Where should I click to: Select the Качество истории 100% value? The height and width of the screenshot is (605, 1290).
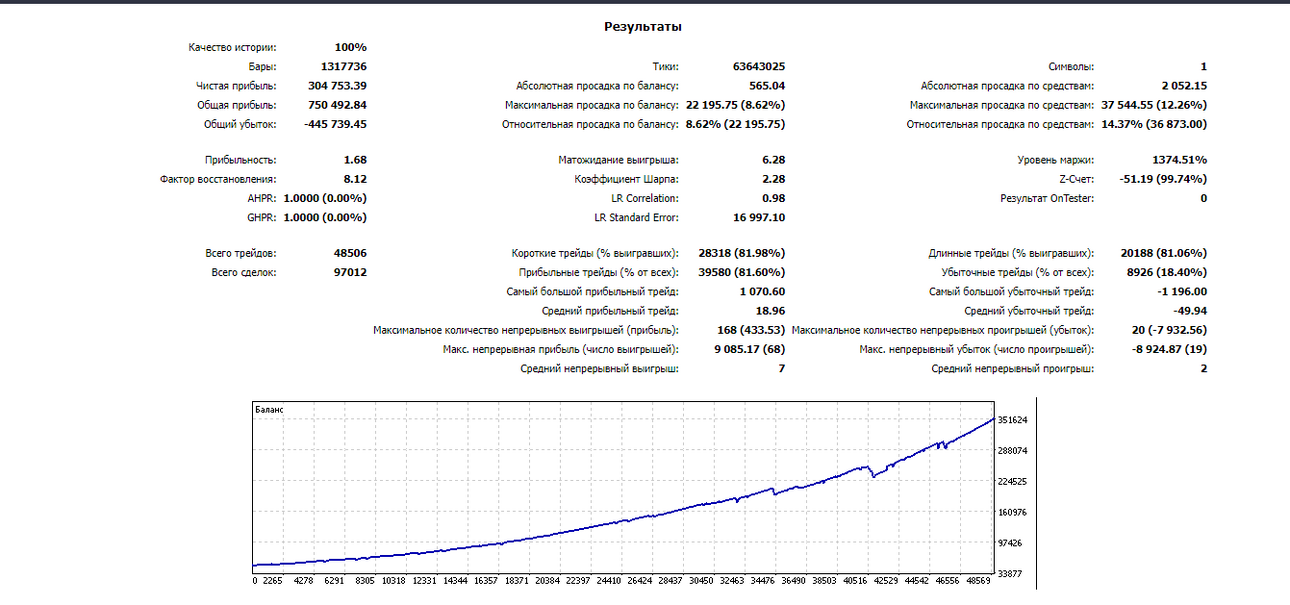(x=351, y=47)
